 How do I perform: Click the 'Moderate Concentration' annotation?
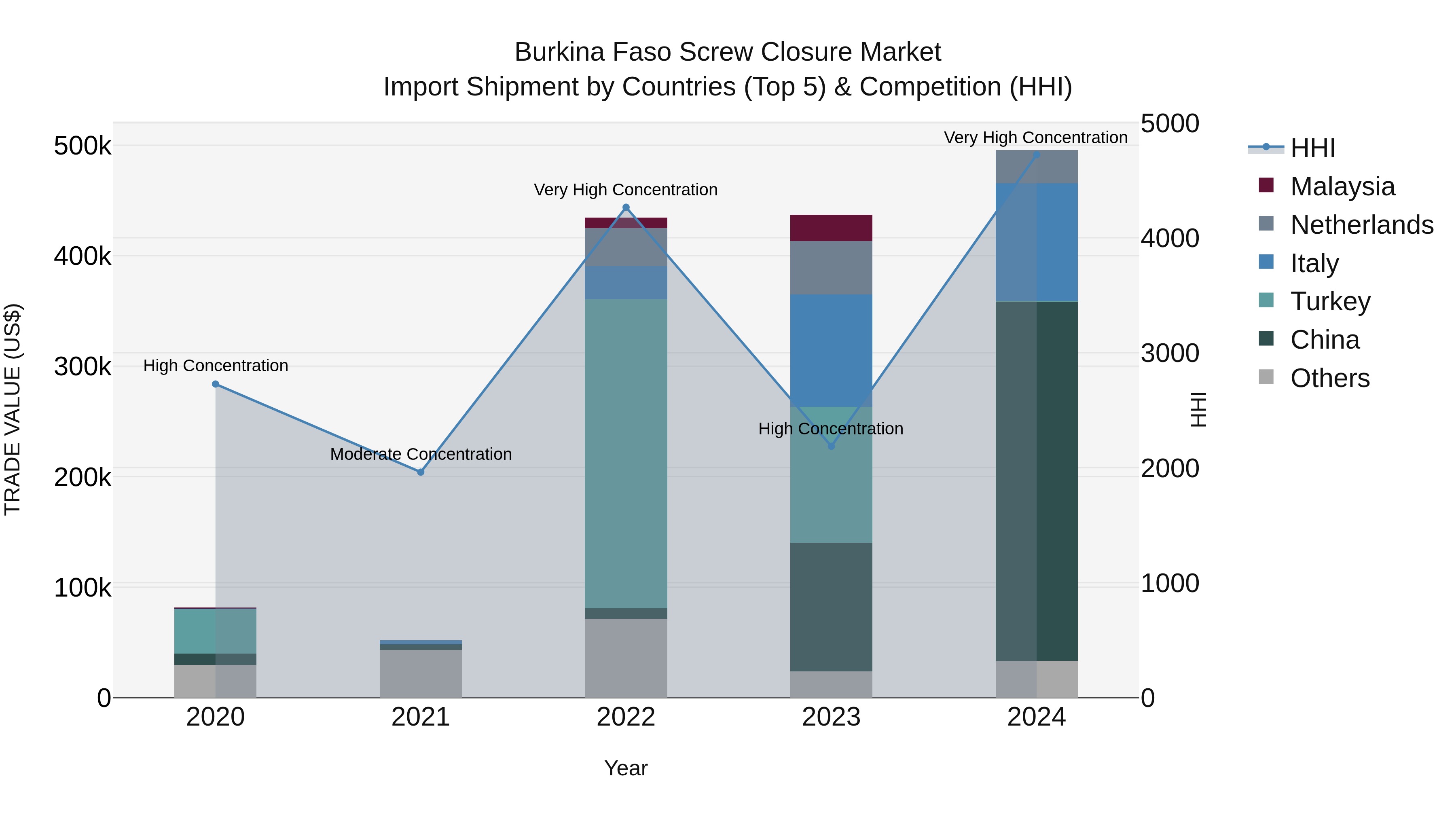[421, 455]
